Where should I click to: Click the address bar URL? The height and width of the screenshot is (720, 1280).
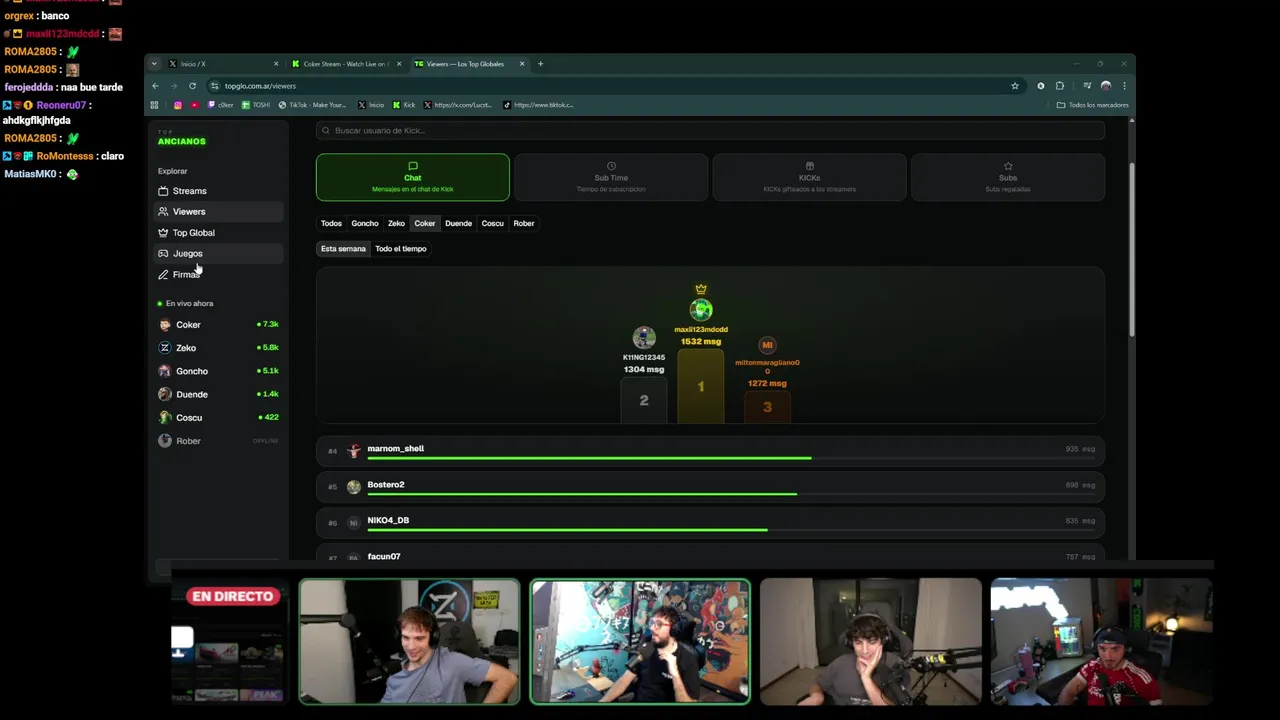(260, 86)
